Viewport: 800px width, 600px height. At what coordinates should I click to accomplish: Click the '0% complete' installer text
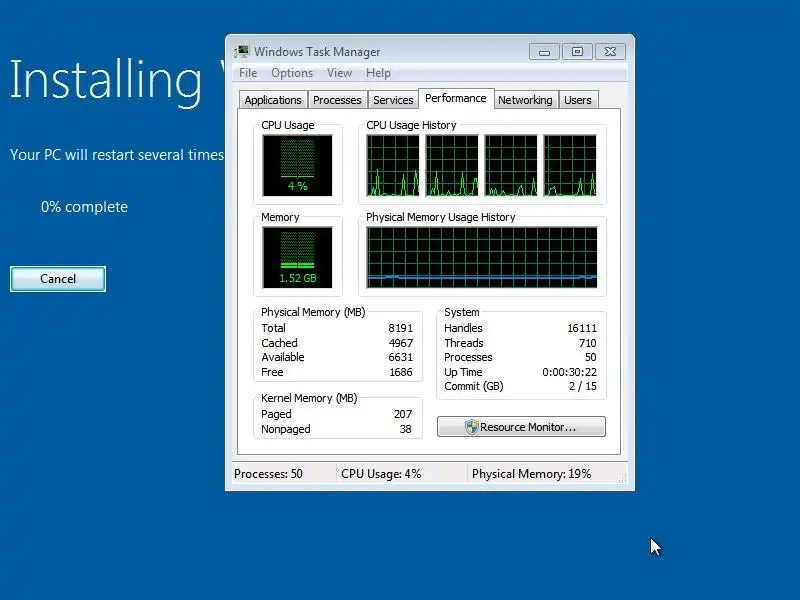coord(84,207)
